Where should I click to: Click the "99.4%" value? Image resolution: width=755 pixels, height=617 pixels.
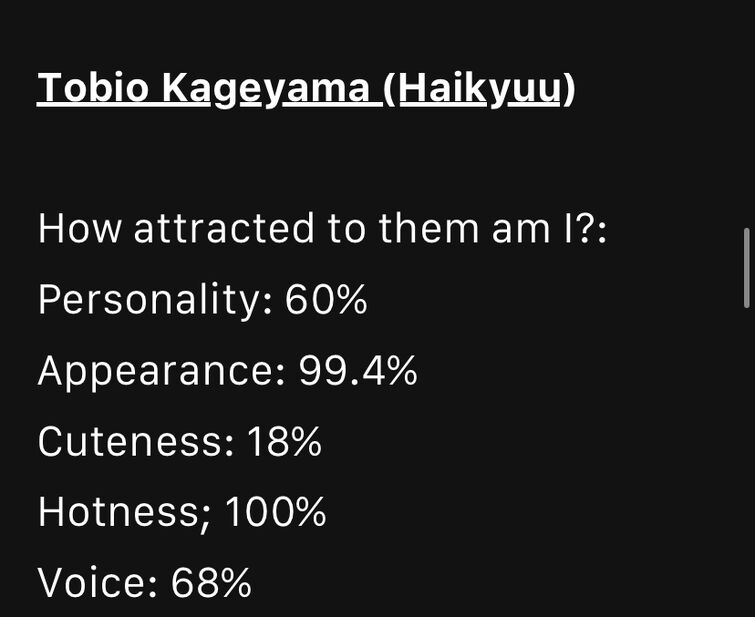click(x=358, y=370)
